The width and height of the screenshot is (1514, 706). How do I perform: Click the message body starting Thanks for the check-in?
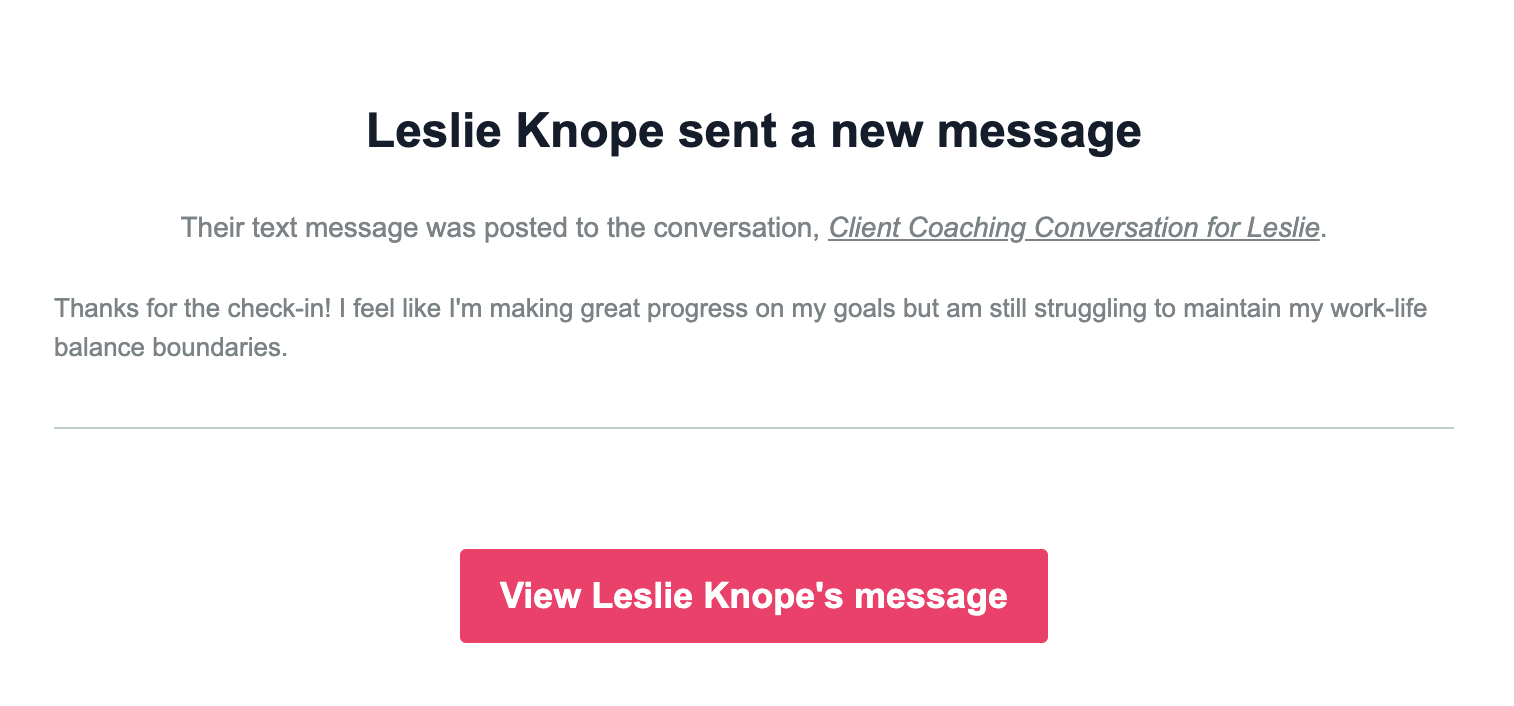[740, 328]
